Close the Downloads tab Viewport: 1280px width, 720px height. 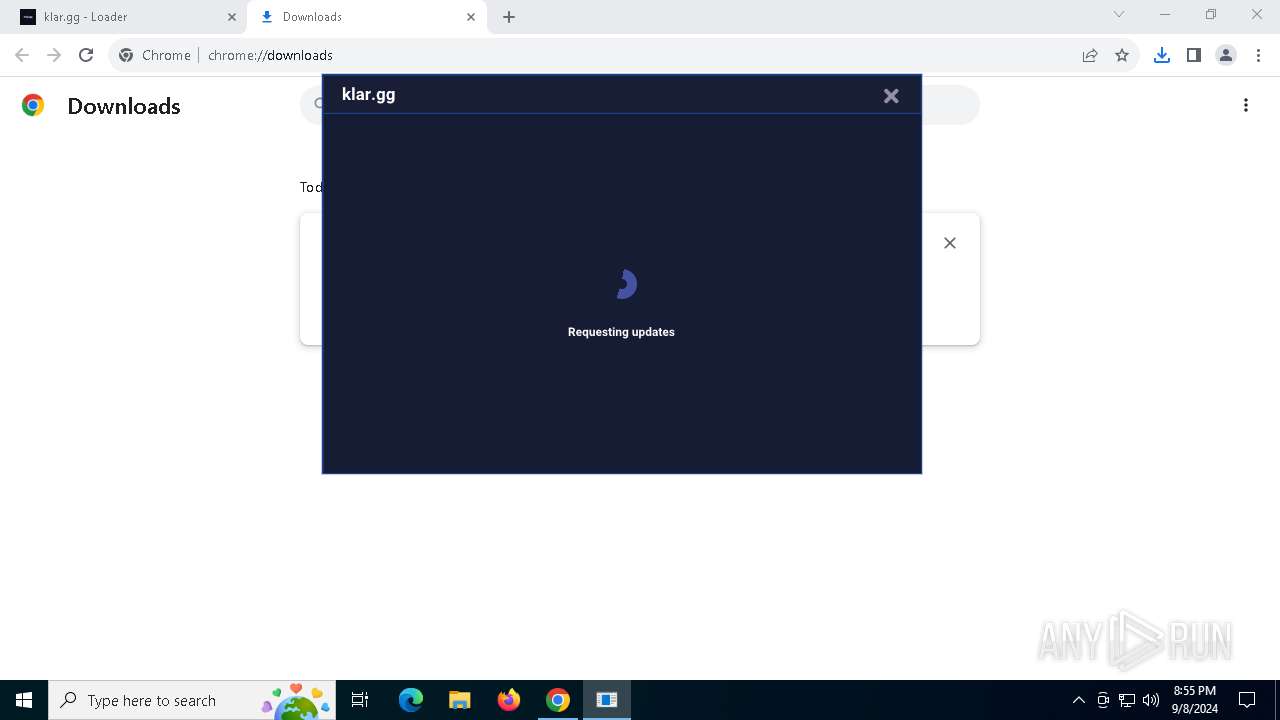pyautogui.click(x=471, y=17)
